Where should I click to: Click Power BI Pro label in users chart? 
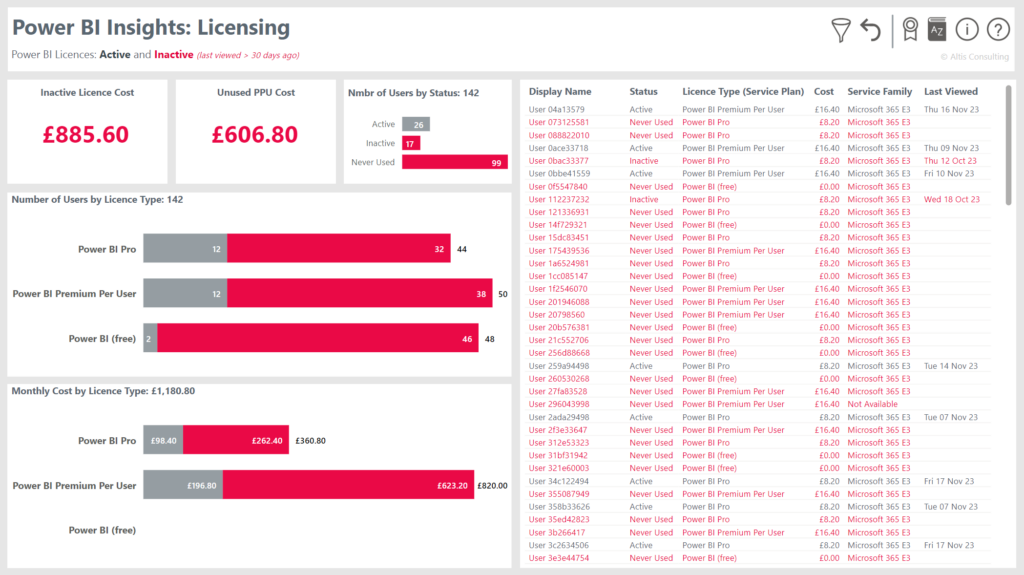(107, 249)
